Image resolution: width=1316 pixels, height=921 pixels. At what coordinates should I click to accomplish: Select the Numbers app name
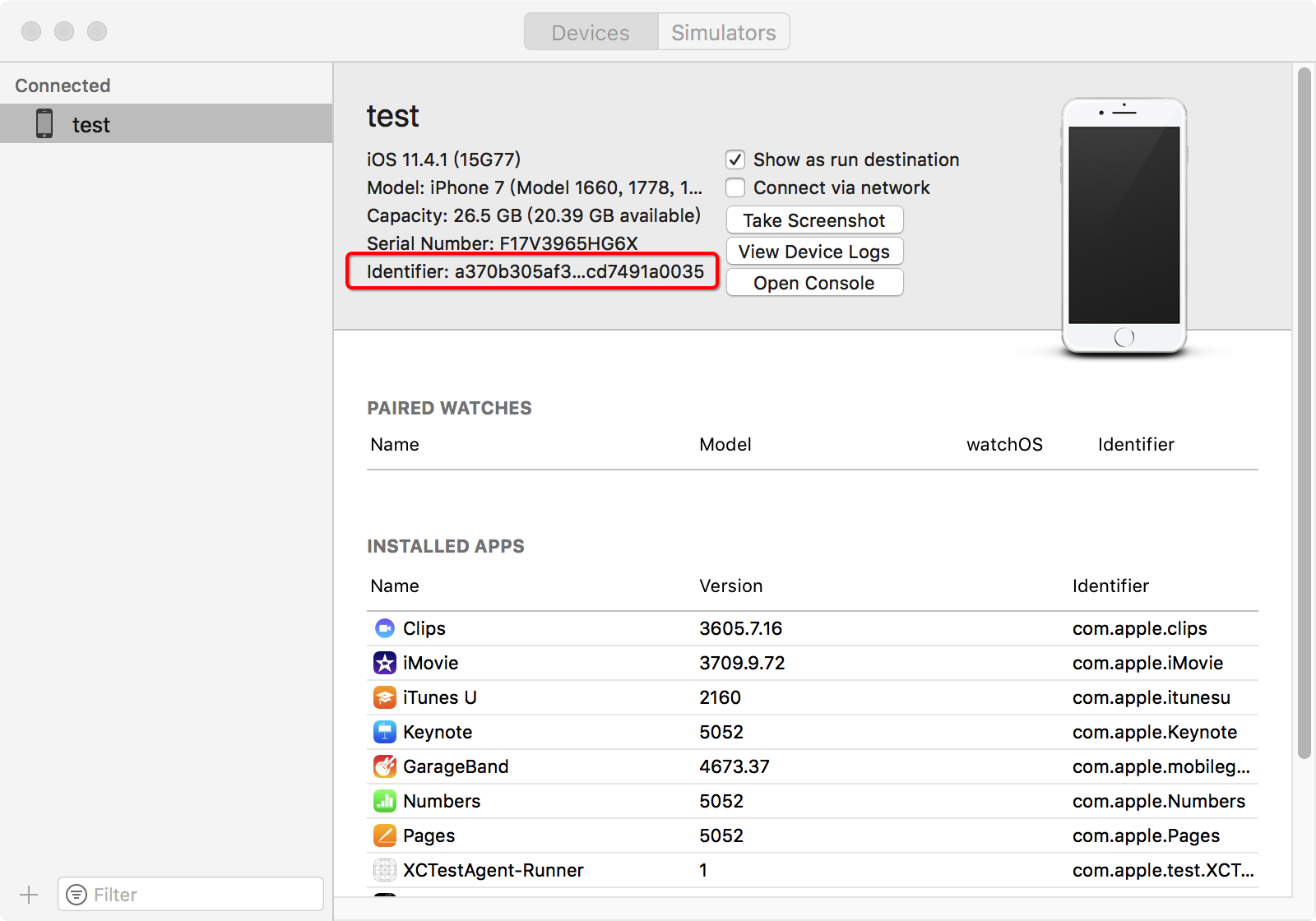[442, 801]
